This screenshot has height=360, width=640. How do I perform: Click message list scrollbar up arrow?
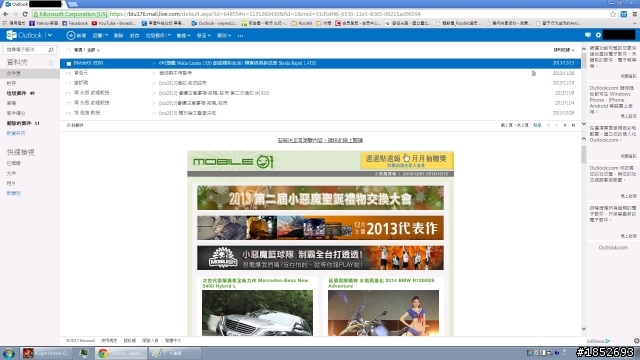tap(584, 49)
